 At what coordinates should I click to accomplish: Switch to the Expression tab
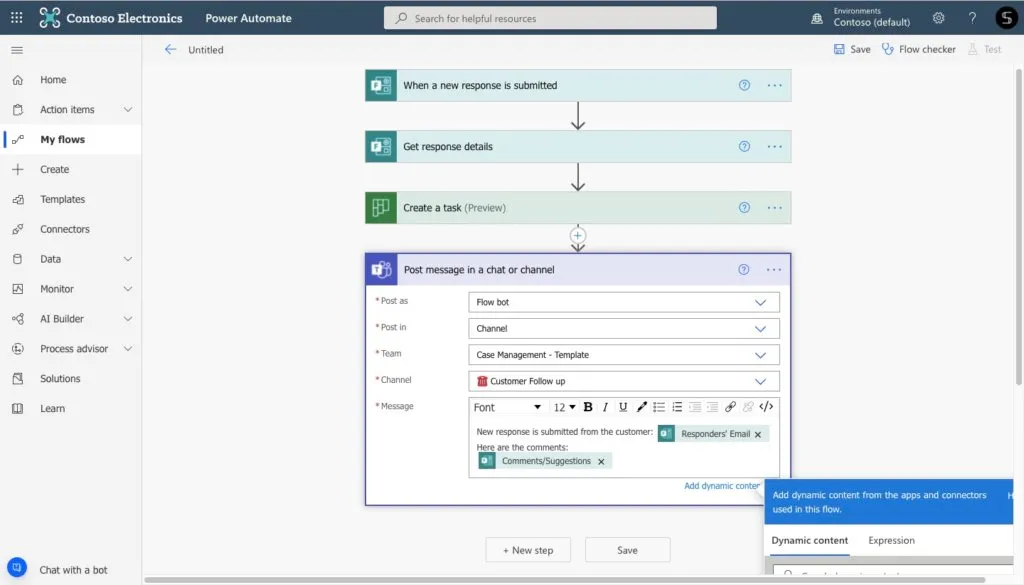[891, 541]
